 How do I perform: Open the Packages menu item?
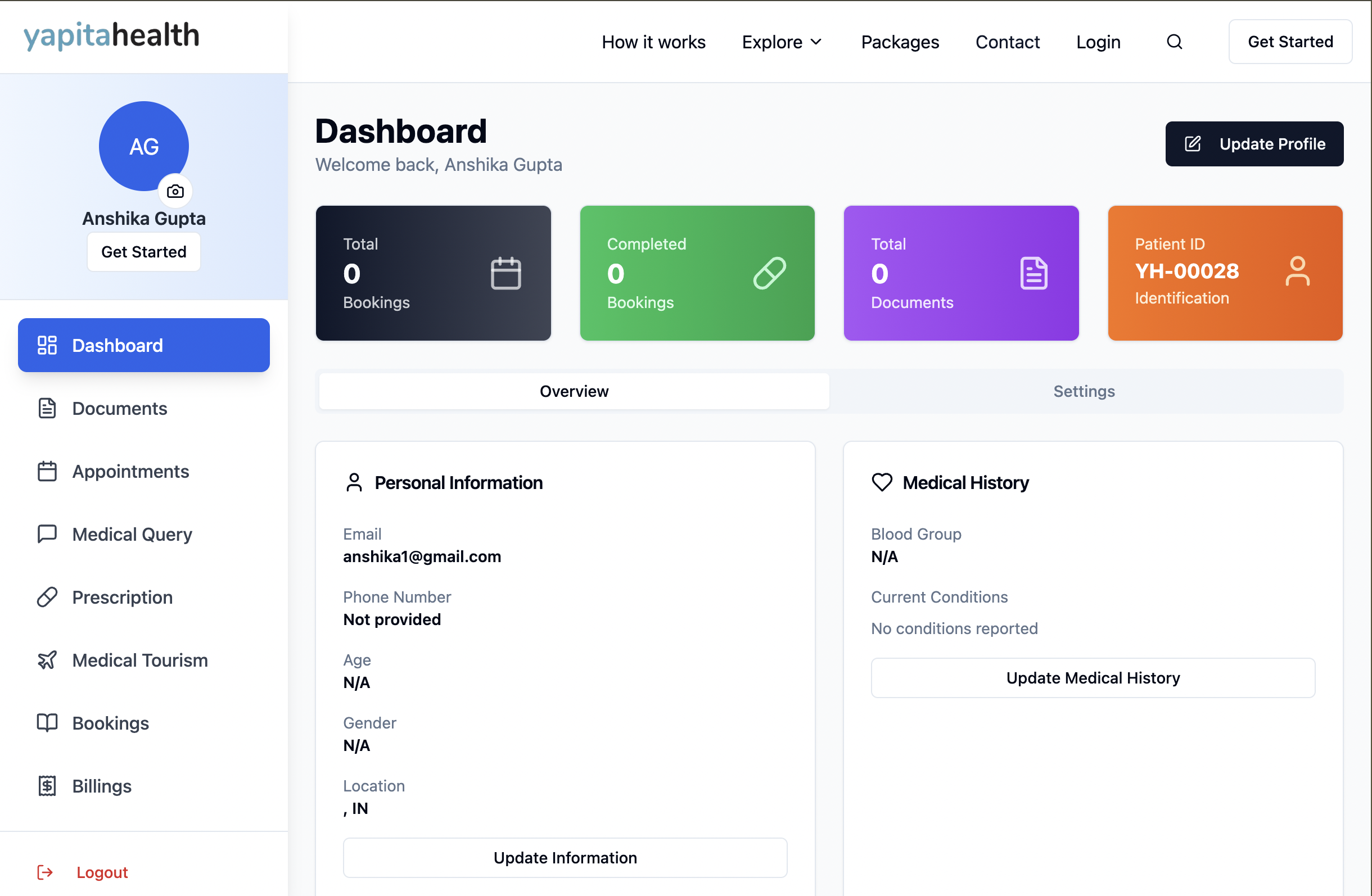(900, 42)
